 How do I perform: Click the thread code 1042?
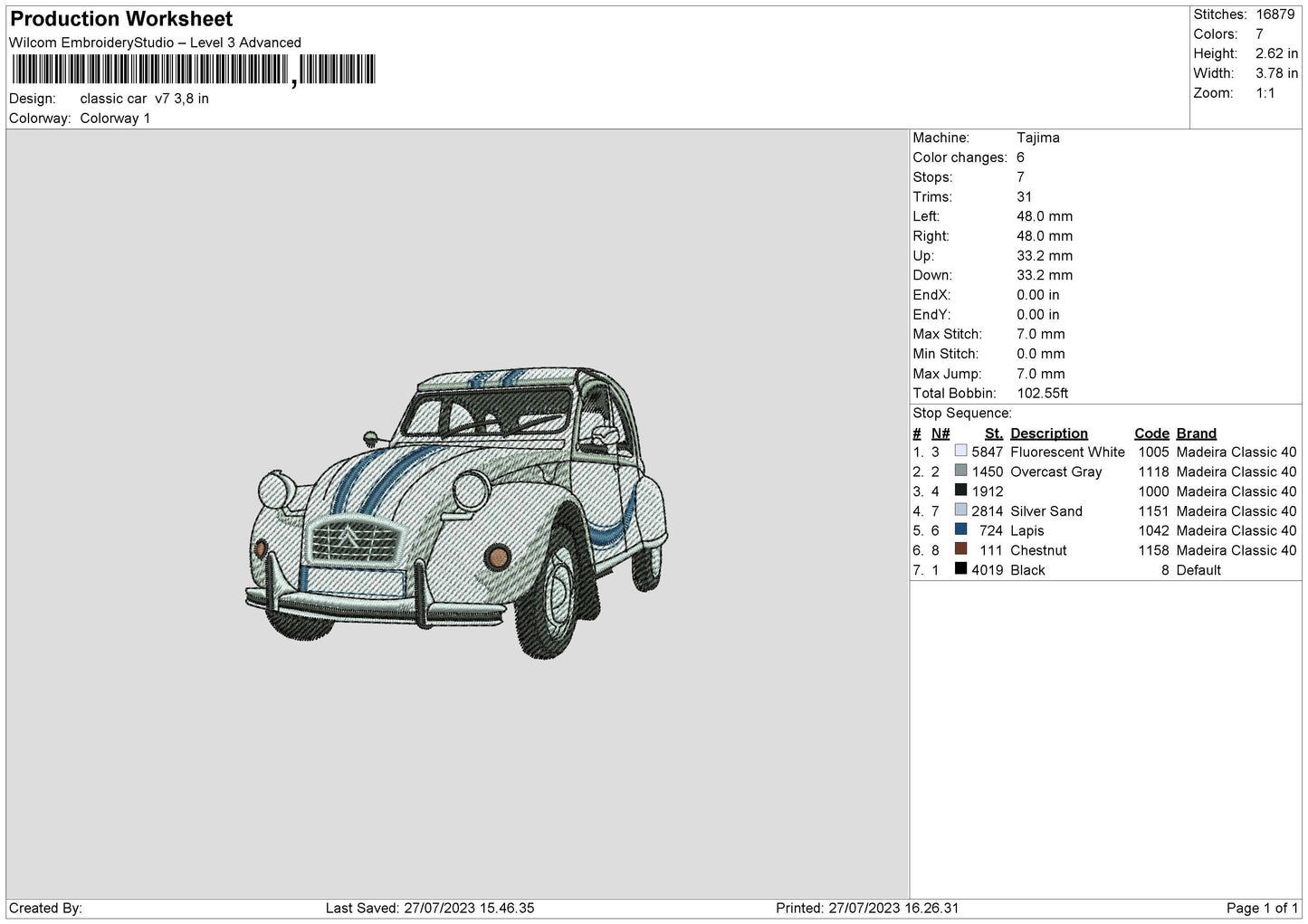coord(1154,530)
